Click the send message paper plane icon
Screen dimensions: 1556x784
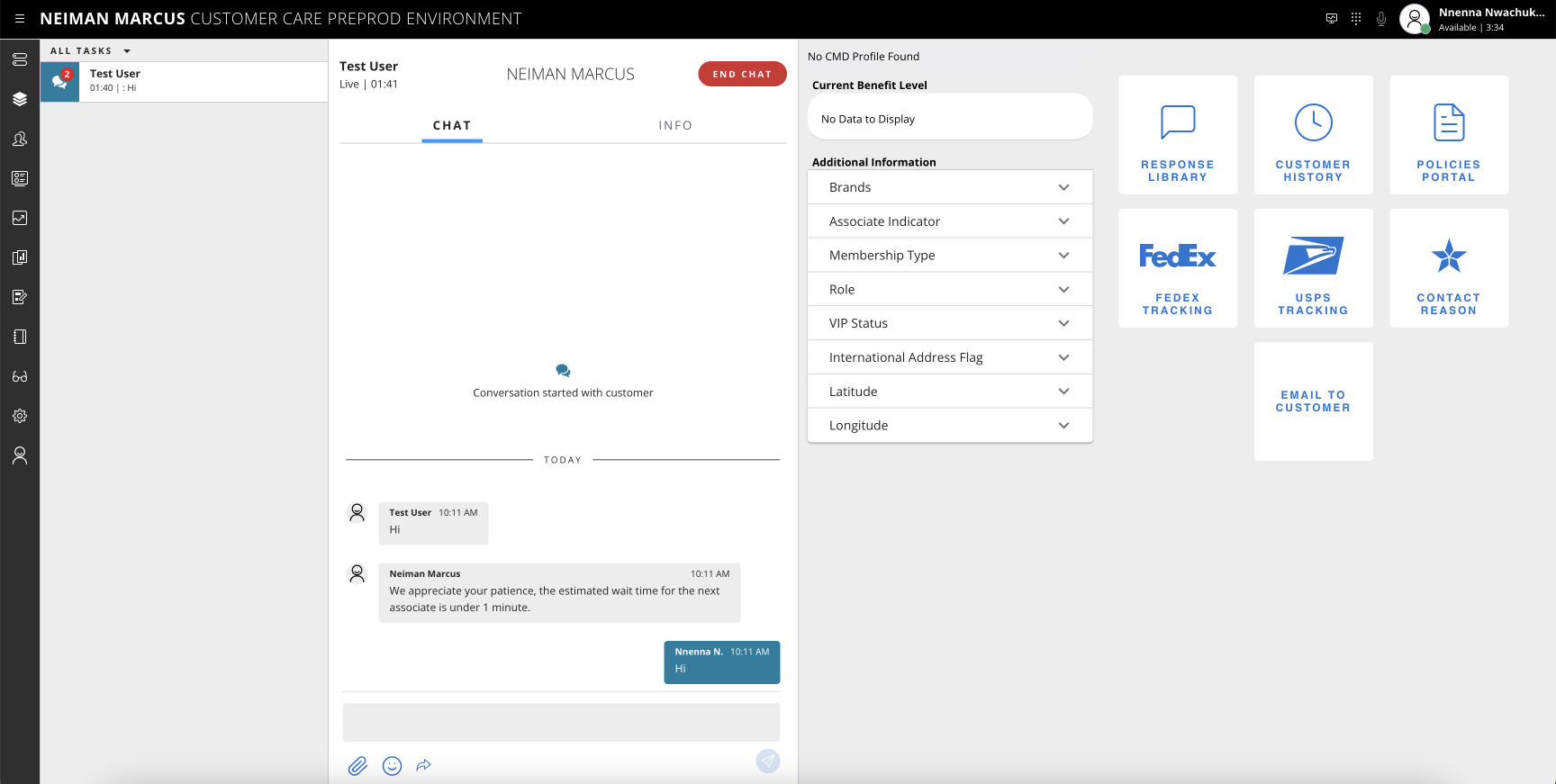pos(767,761)
